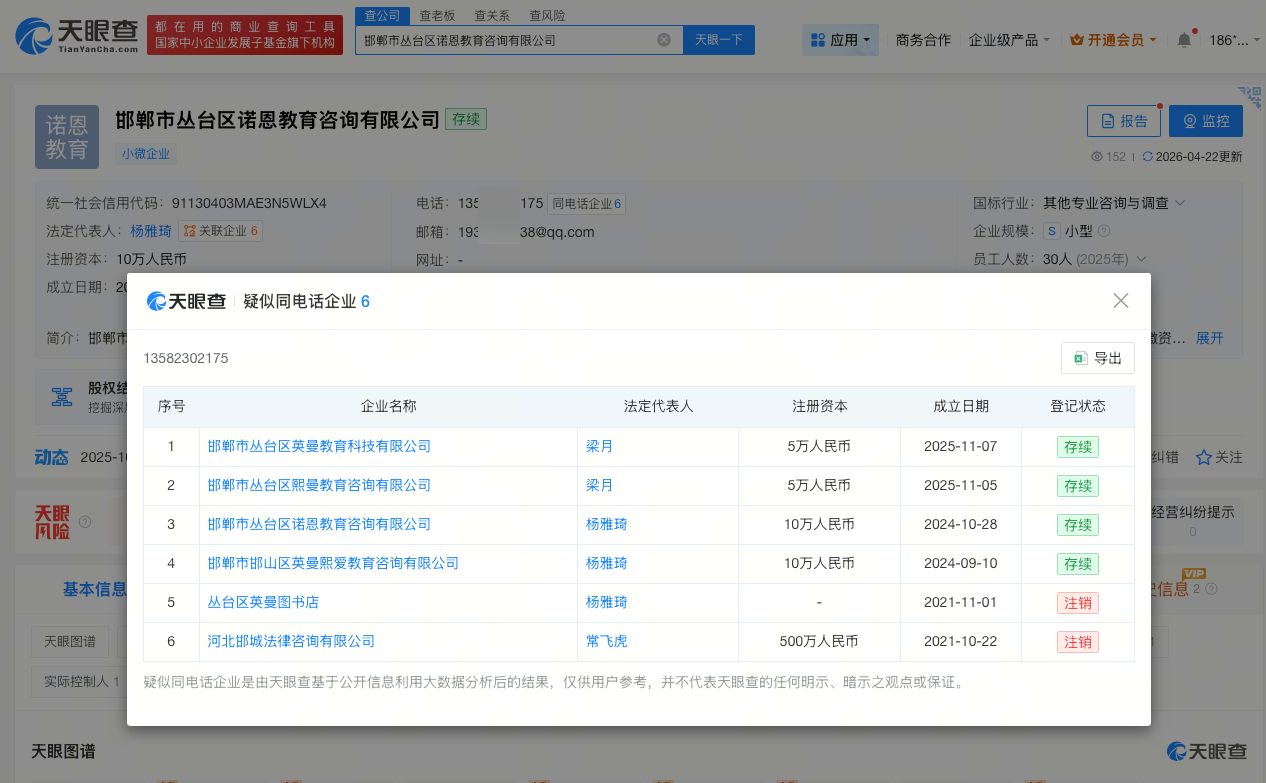Click 商务合作 in top navigation
The width and height of the screenshot is (1266, 783).
923,40
